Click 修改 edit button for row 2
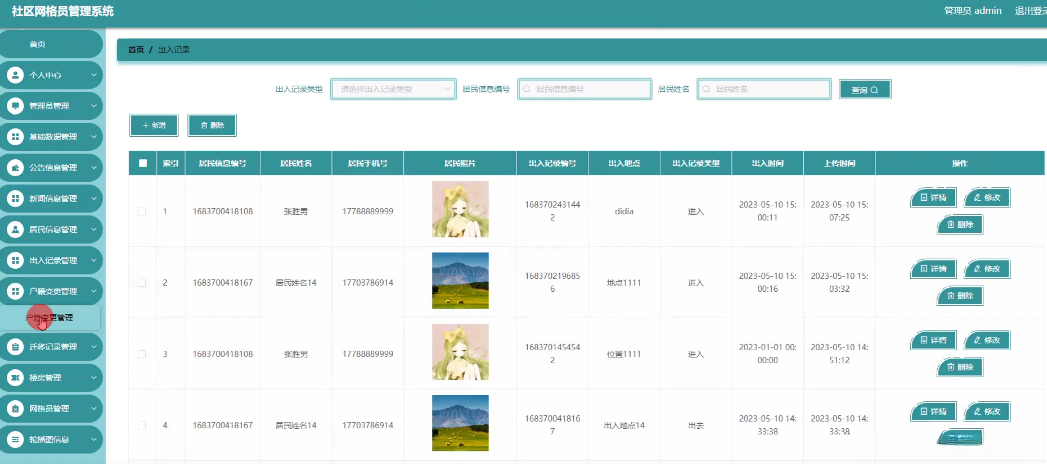Screen dimensions: 1047x464 pos(987,269)
